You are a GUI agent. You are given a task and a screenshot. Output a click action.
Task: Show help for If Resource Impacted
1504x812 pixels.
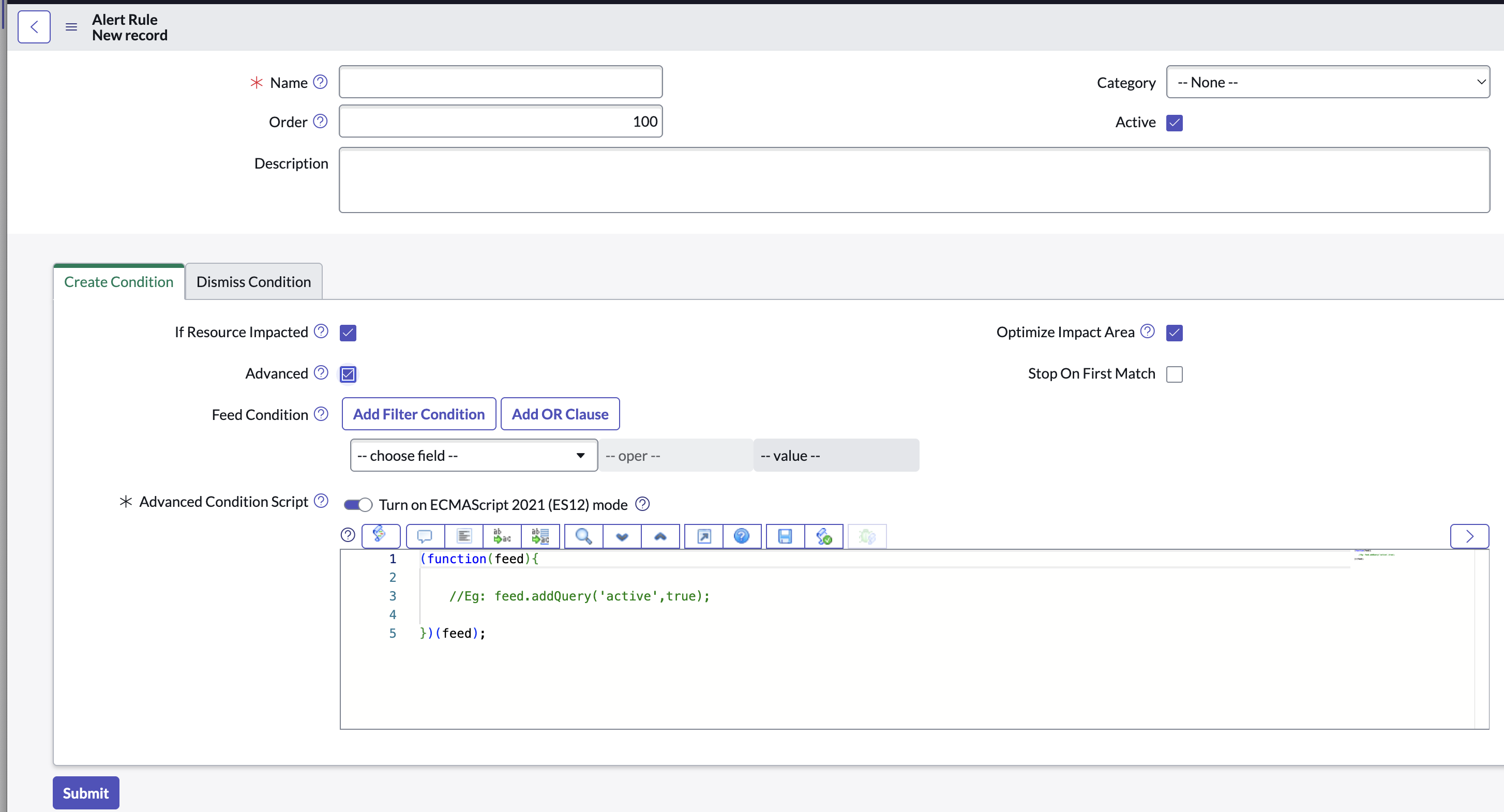pyautogui.click(x=321, y=331)
